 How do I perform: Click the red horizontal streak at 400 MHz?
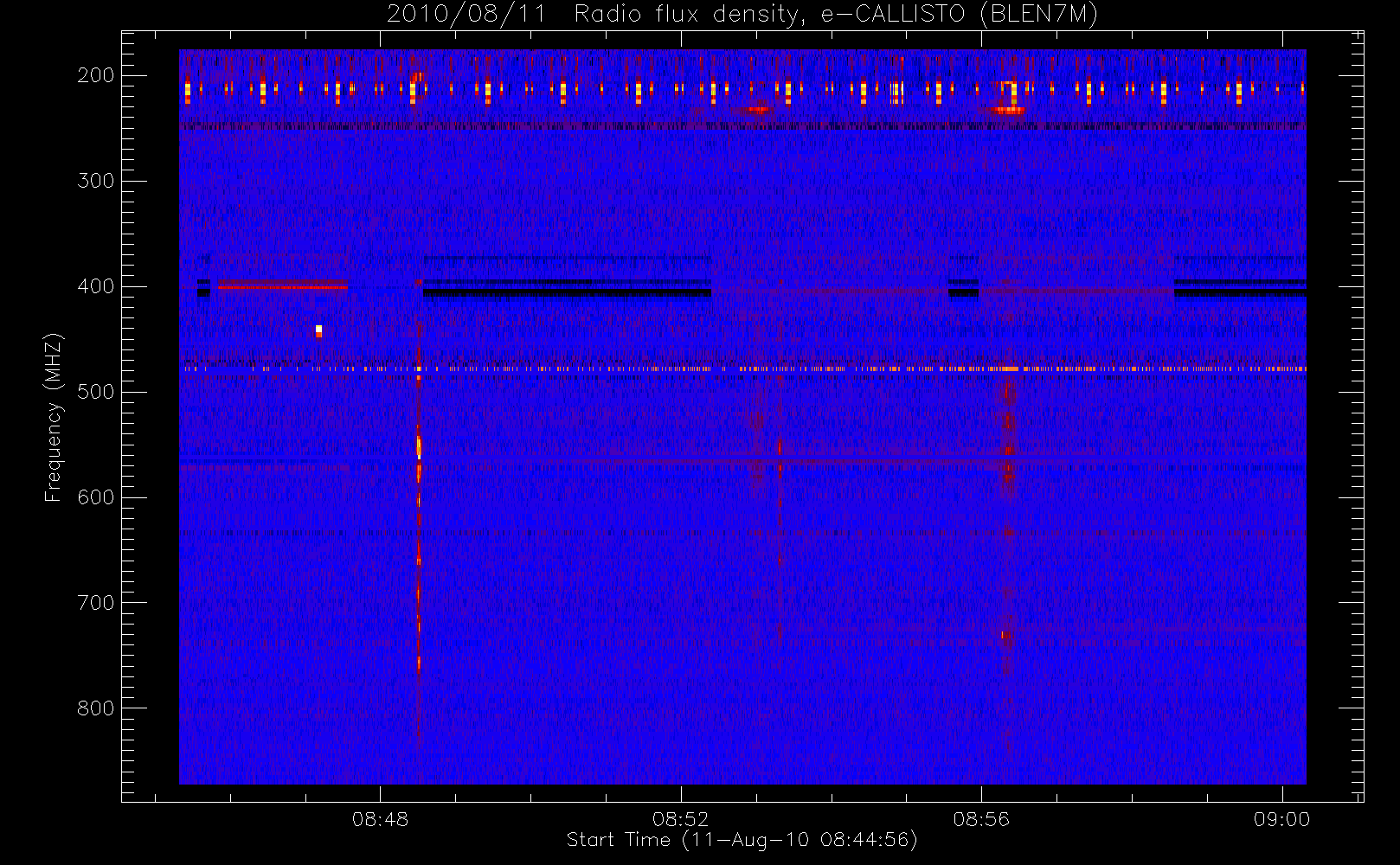pos(282,285)
